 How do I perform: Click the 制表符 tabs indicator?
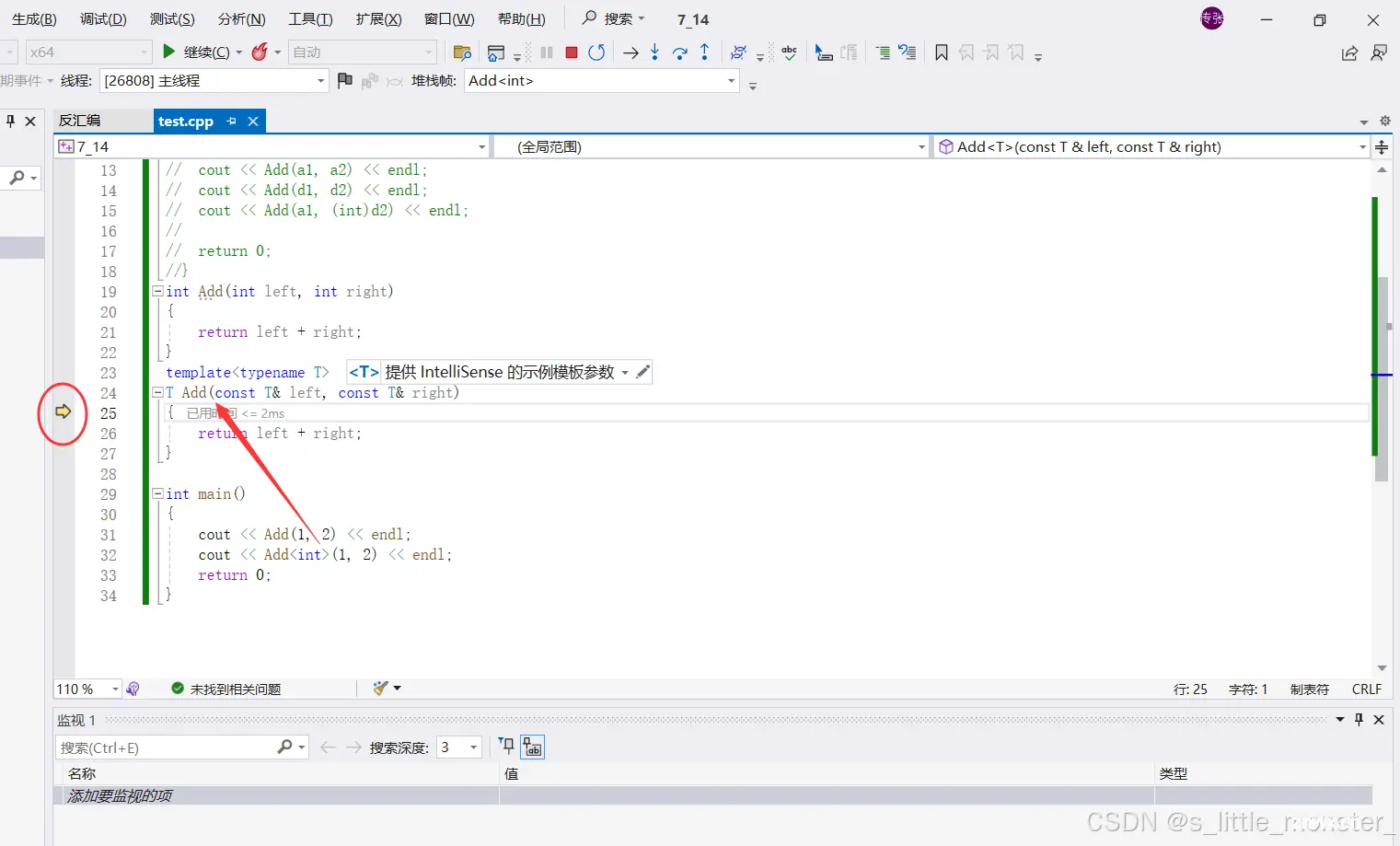pyautogui.click(x=1310, y=689)
